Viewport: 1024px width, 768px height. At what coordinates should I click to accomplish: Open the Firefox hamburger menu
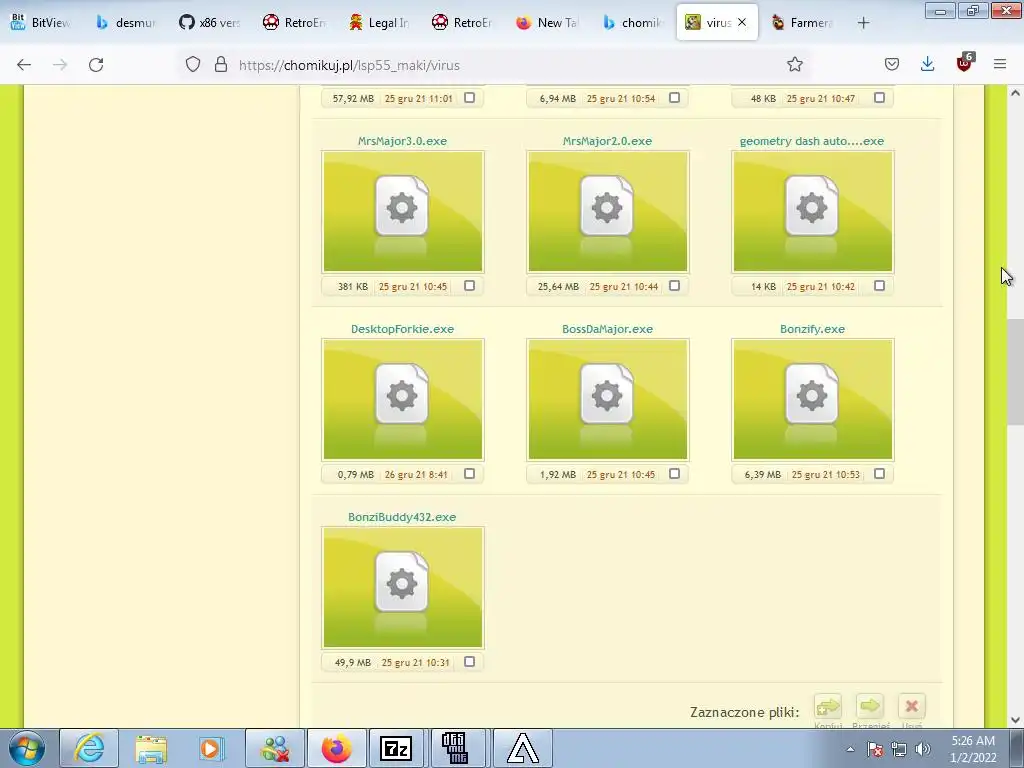[1000, 64]
